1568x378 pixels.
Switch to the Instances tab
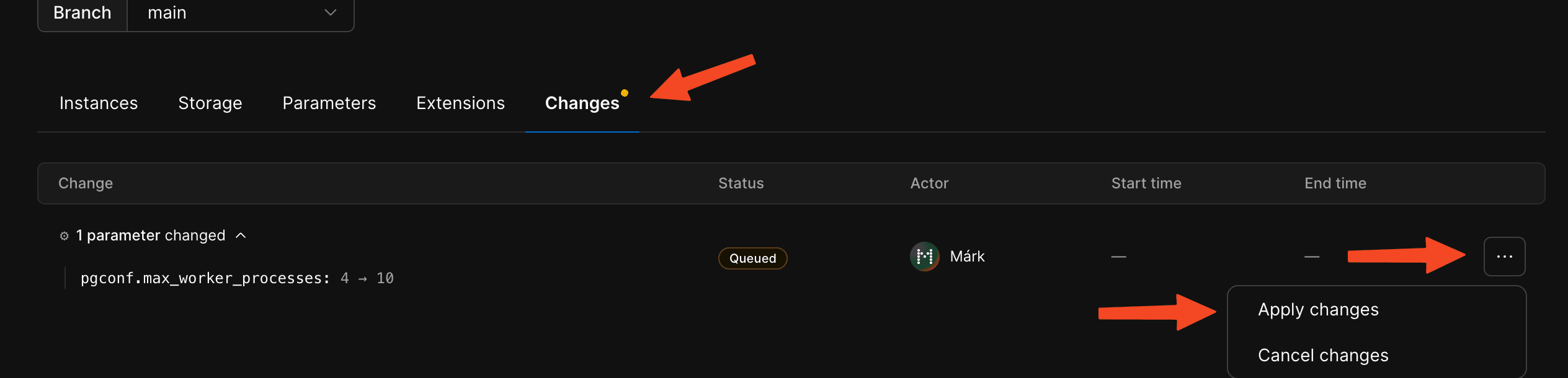coord(98,103)
